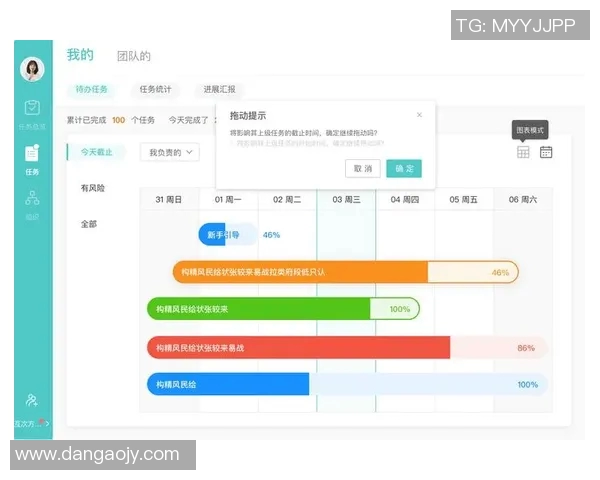Screen dimensions: 600x480
Task: Switch to table view mode icon
Action: (x=523, y=152)
